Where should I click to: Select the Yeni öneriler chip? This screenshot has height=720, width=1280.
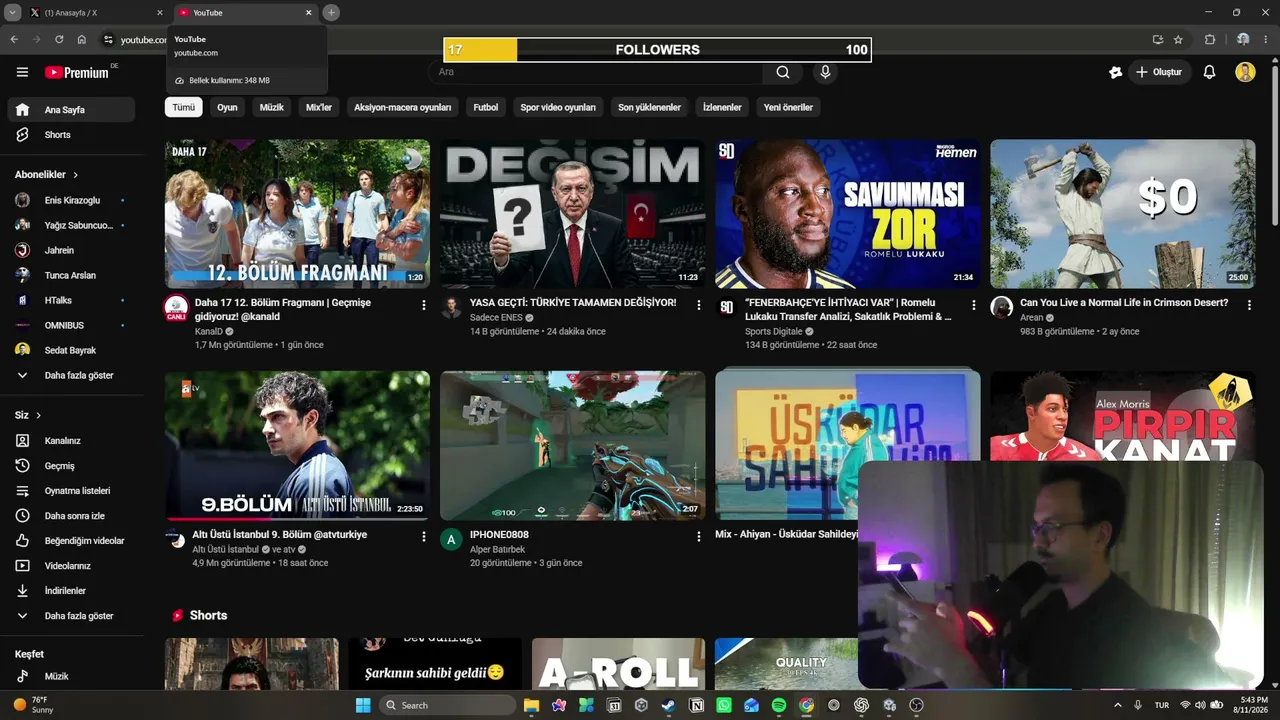pos(788,107)
